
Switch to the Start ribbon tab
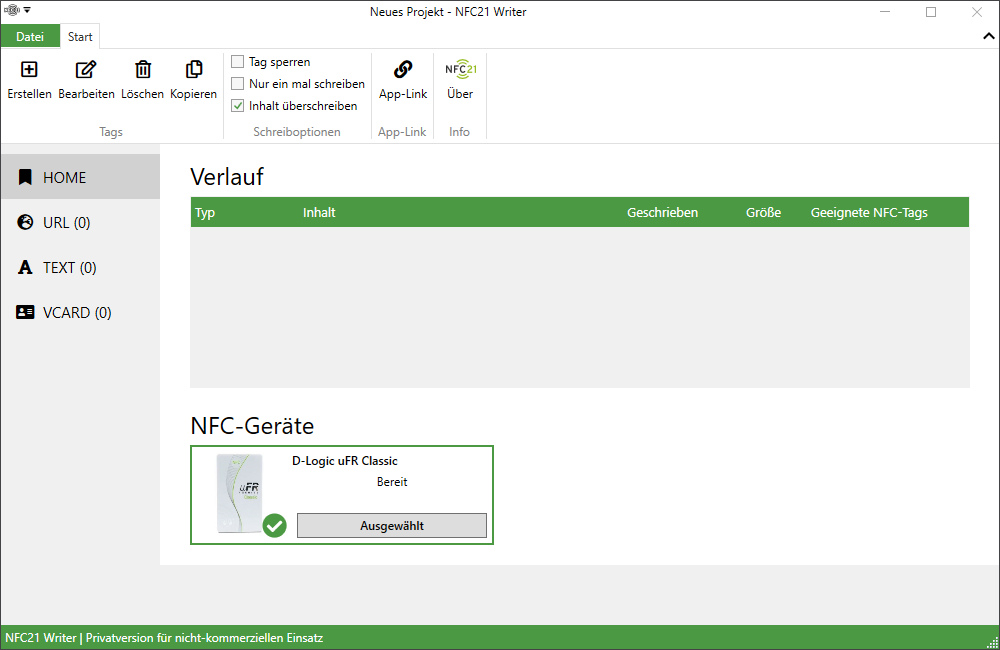pyautogui.click(x=80, y=36)
